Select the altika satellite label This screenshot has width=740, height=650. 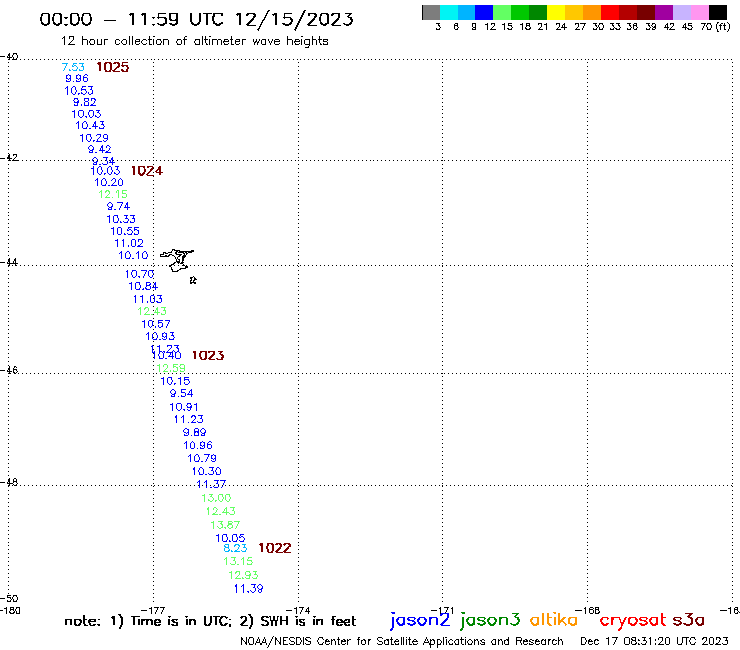tap(554, 620)
